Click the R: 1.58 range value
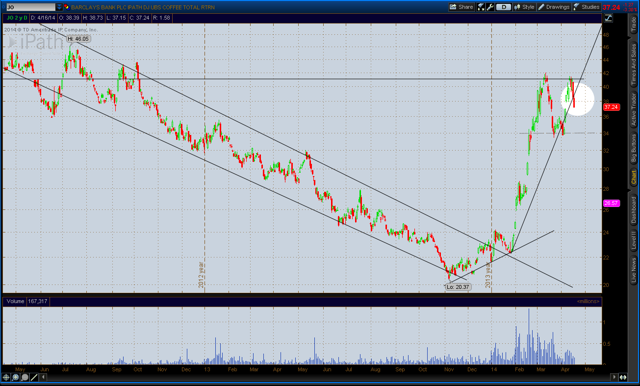 click(x=162, y=18)
